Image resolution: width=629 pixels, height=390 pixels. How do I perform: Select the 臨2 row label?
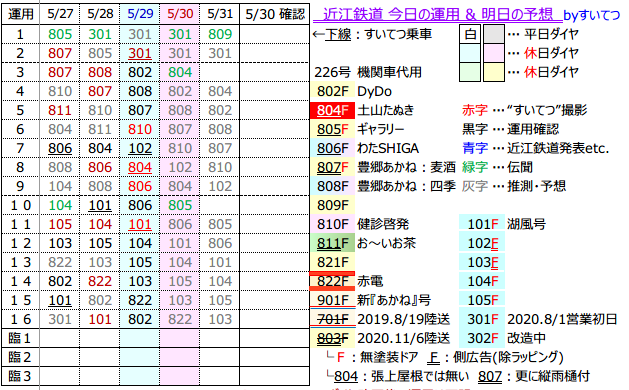coord(20,357)
